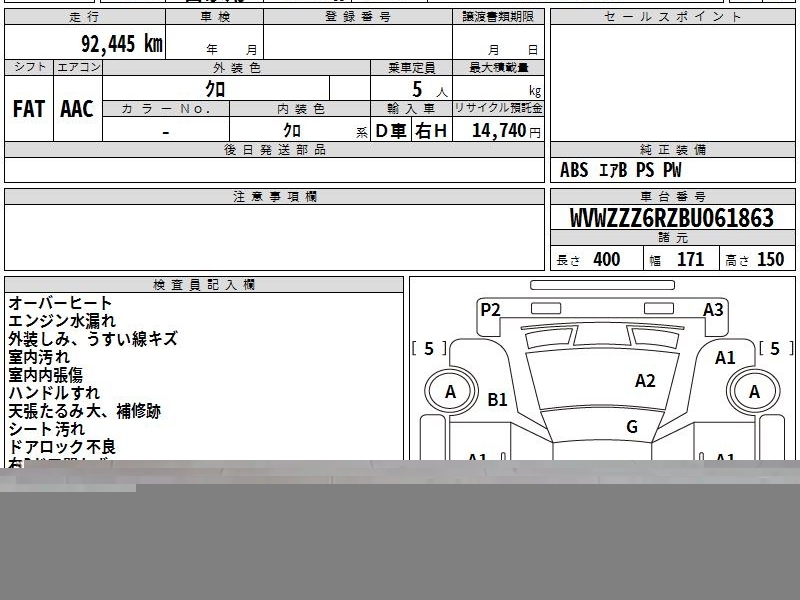The height and width of the screenshot is (600, 800).
Task: Click the 月 日 field under 譲渡書類期限
Action: 498,42
